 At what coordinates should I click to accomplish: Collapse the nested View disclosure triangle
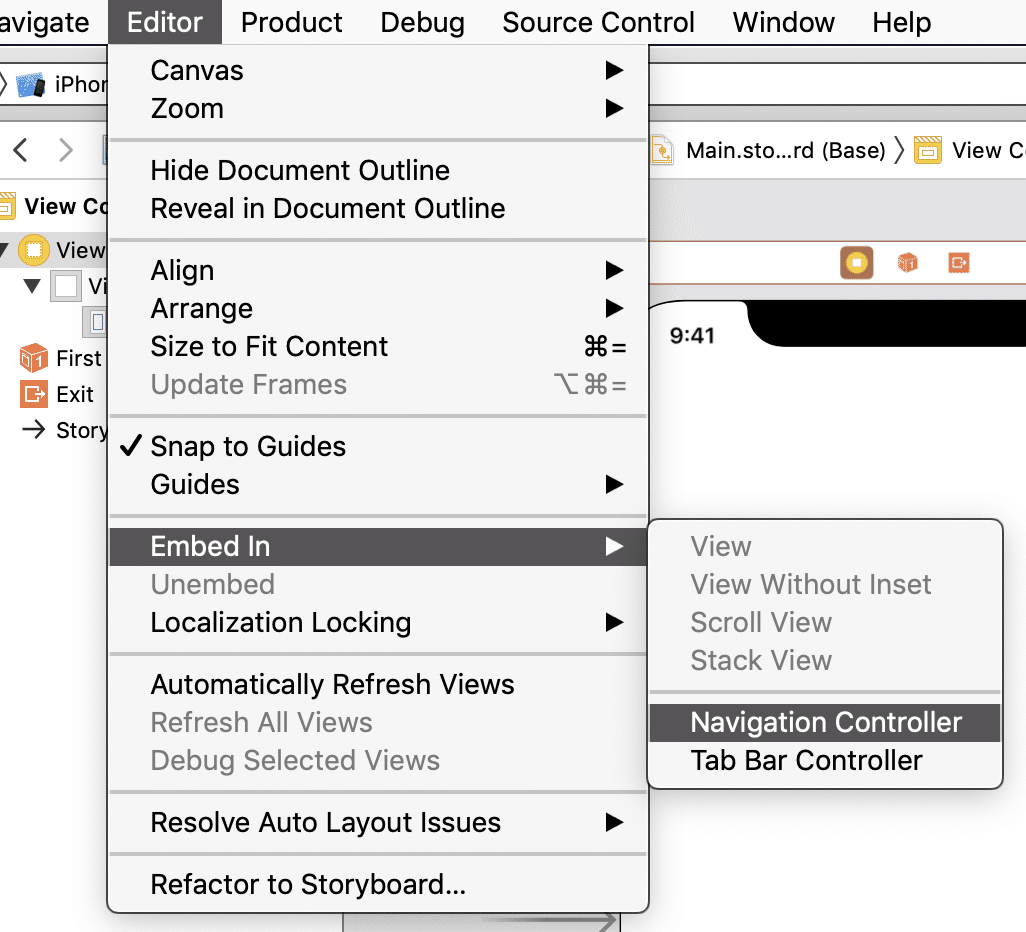(32, 287)
